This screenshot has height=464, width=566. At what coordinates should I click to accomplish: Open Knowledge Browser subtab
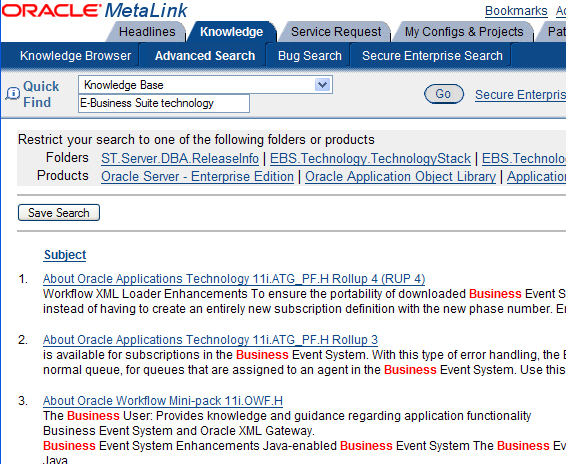point(75,56)
